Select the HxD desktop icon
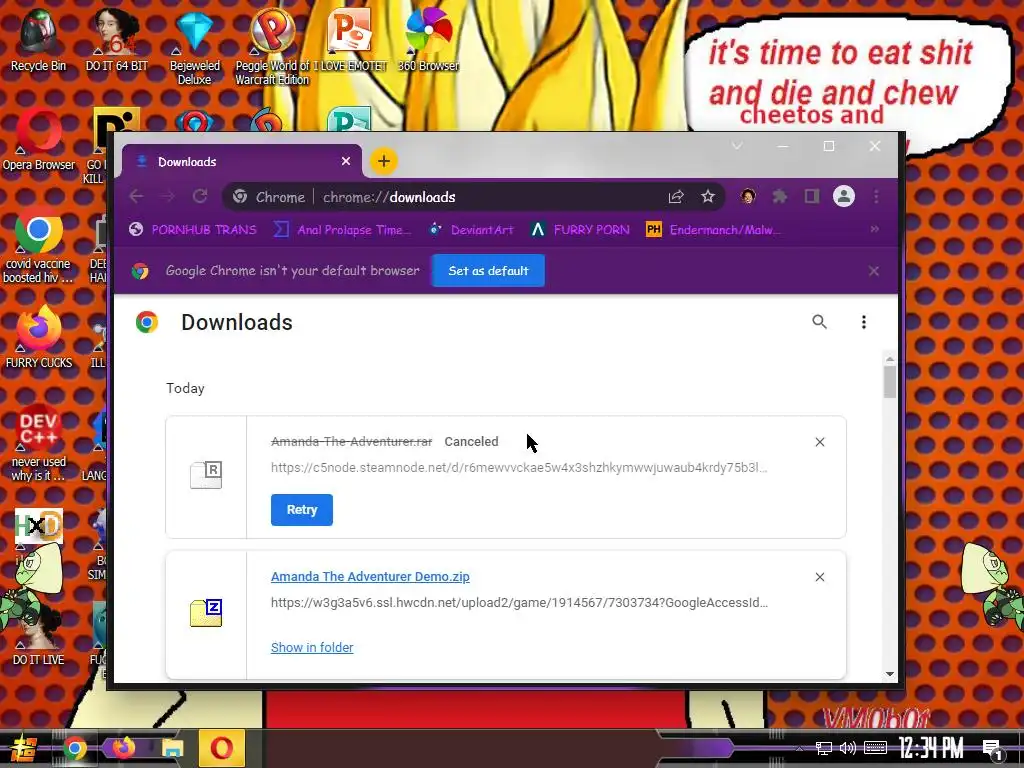This screenshot has height=768, width=1024. tap(39, 526)
